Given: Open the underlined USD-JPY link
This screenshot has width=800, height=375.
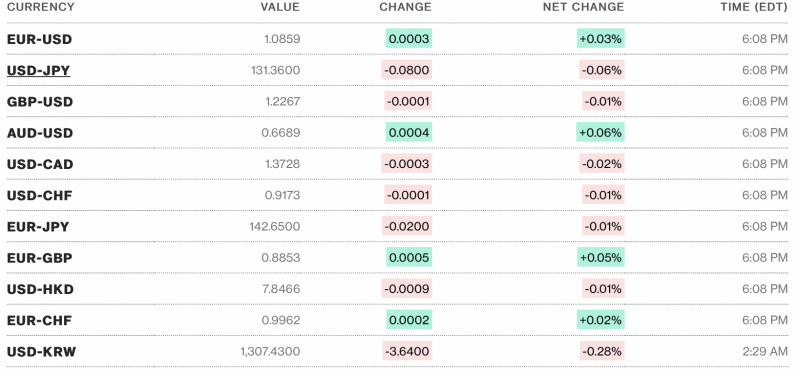Looking at the screenshot, I should pos(38,70).
